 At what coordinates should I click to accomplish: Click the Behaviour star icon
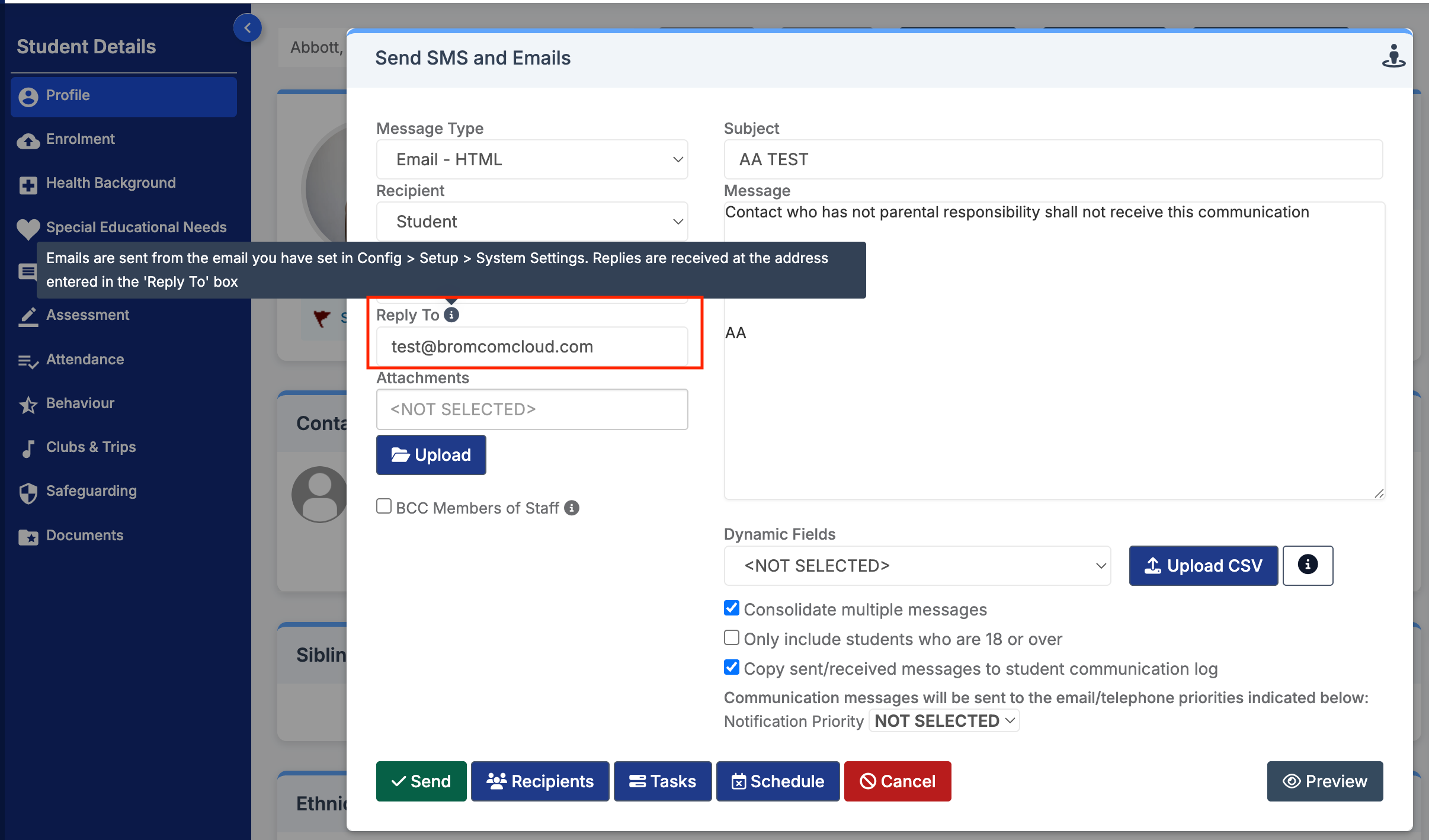click(x=28, y=405)
